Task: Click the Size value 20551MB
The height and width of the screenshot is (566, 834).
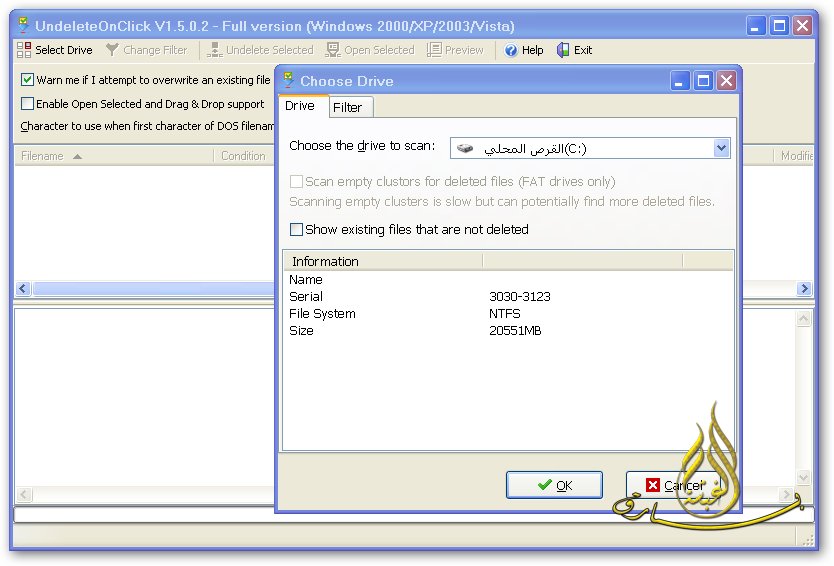Action: tap(515, 330)
